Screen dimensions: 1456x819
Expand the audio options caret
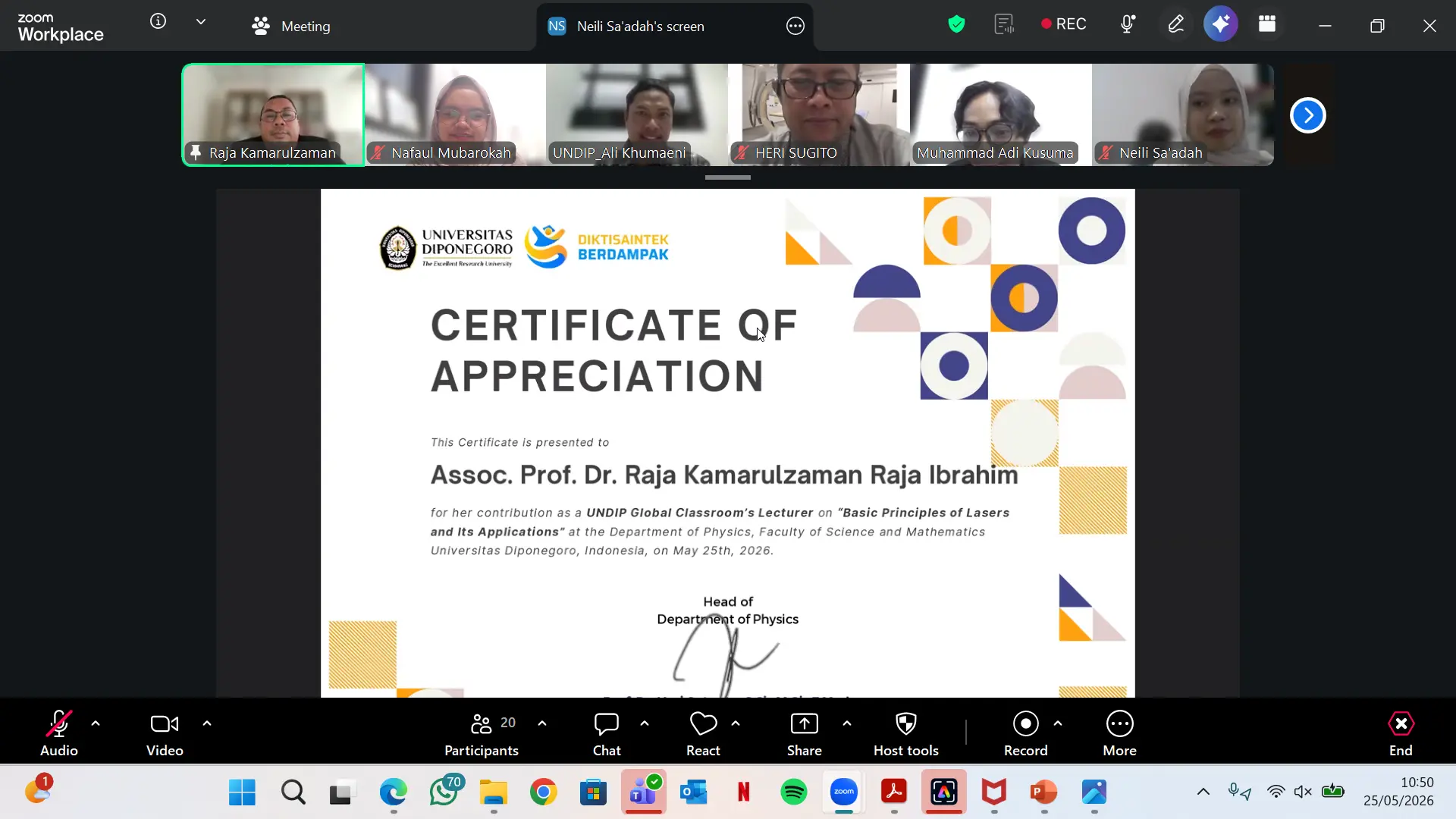96,723
